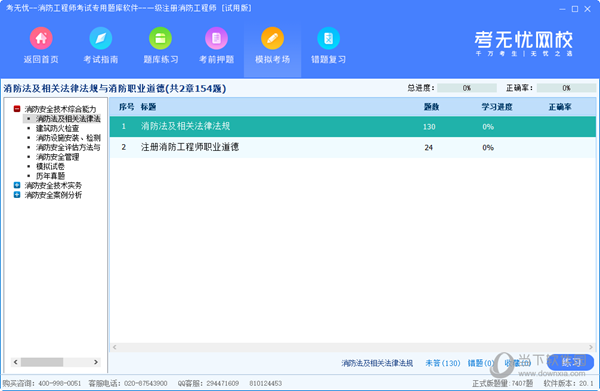Select 消防设施安装、检测 tree item
The image size is (600, 391).
pyautogui.click(x=68, y=138)
